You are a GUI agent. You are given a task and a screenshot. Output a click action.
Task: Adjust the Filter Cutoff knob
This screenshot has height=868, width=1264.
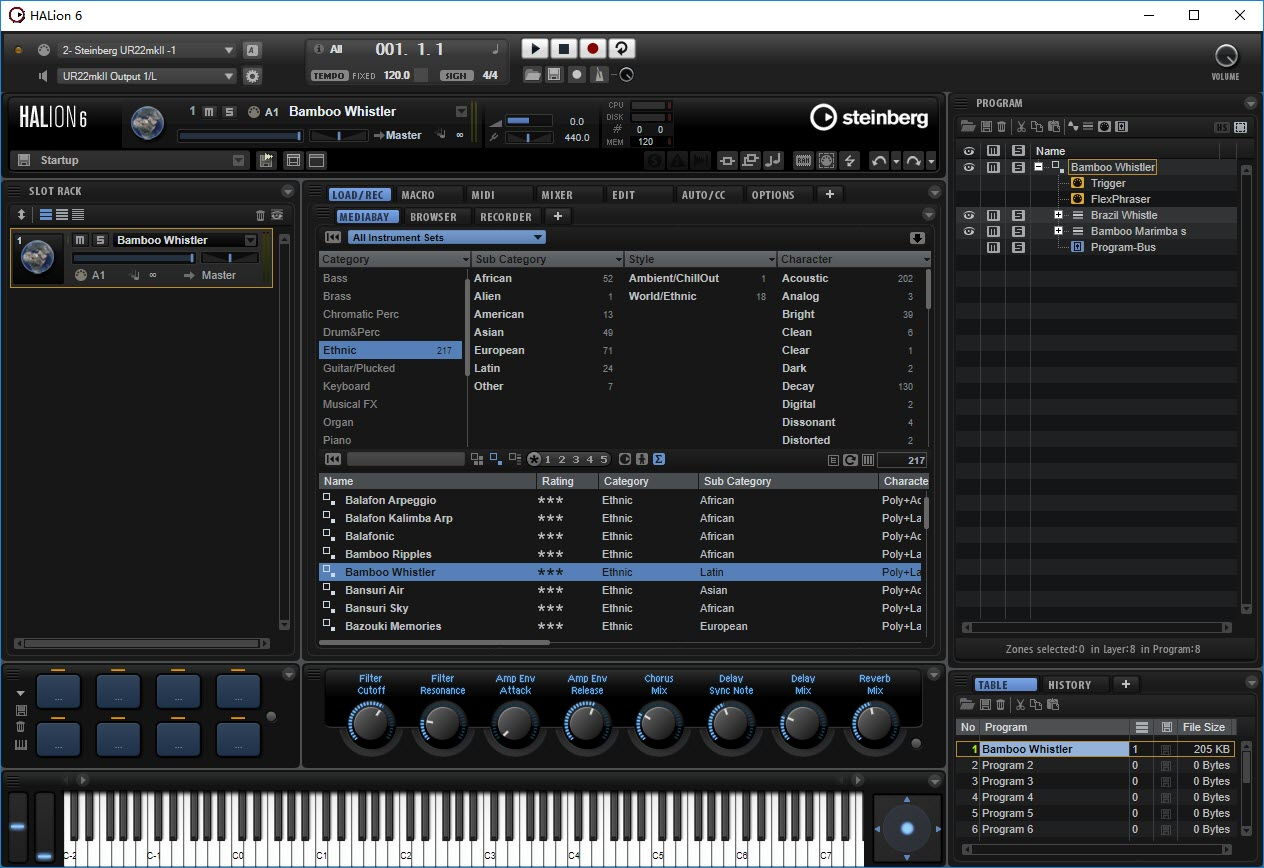point(370,722)
